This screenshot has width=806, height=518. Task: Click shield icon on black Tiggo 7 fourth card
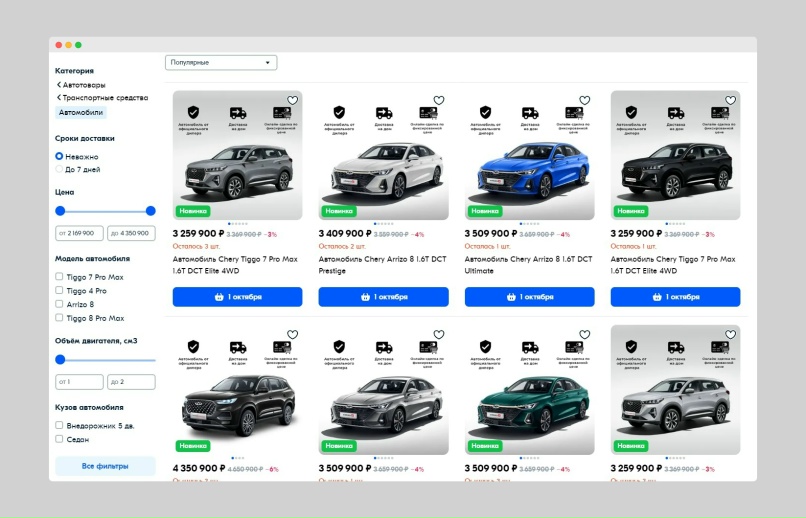(631, 112)
